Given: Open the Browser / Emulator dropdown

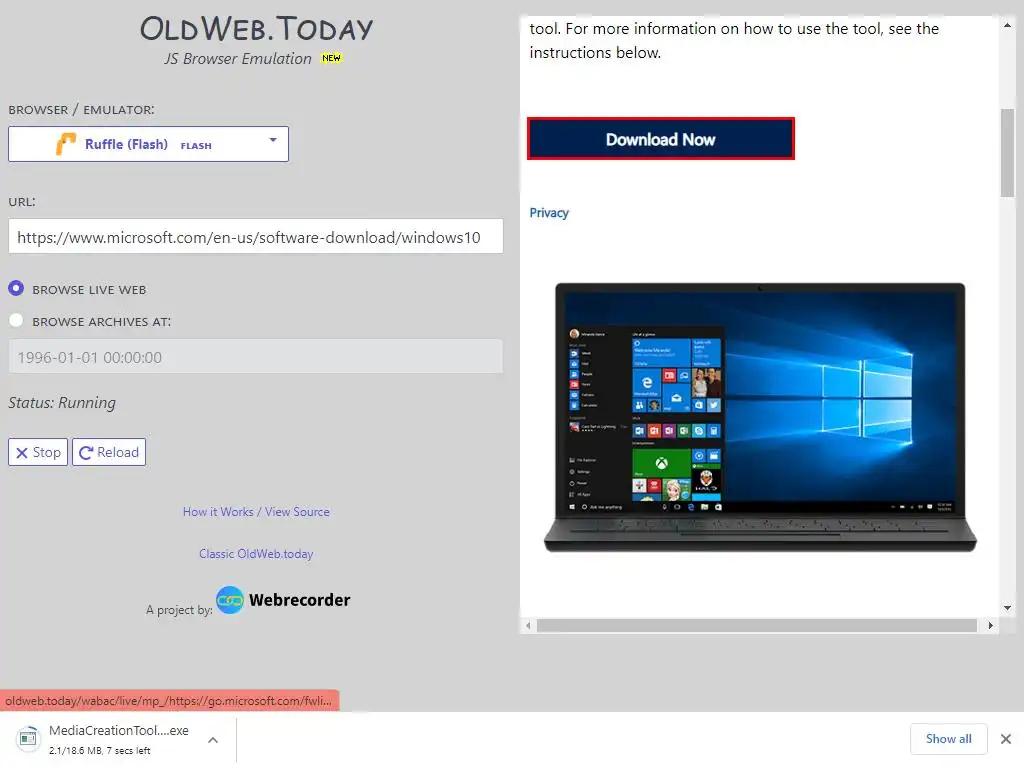Looking at the screenshot, I should [148, 144].
